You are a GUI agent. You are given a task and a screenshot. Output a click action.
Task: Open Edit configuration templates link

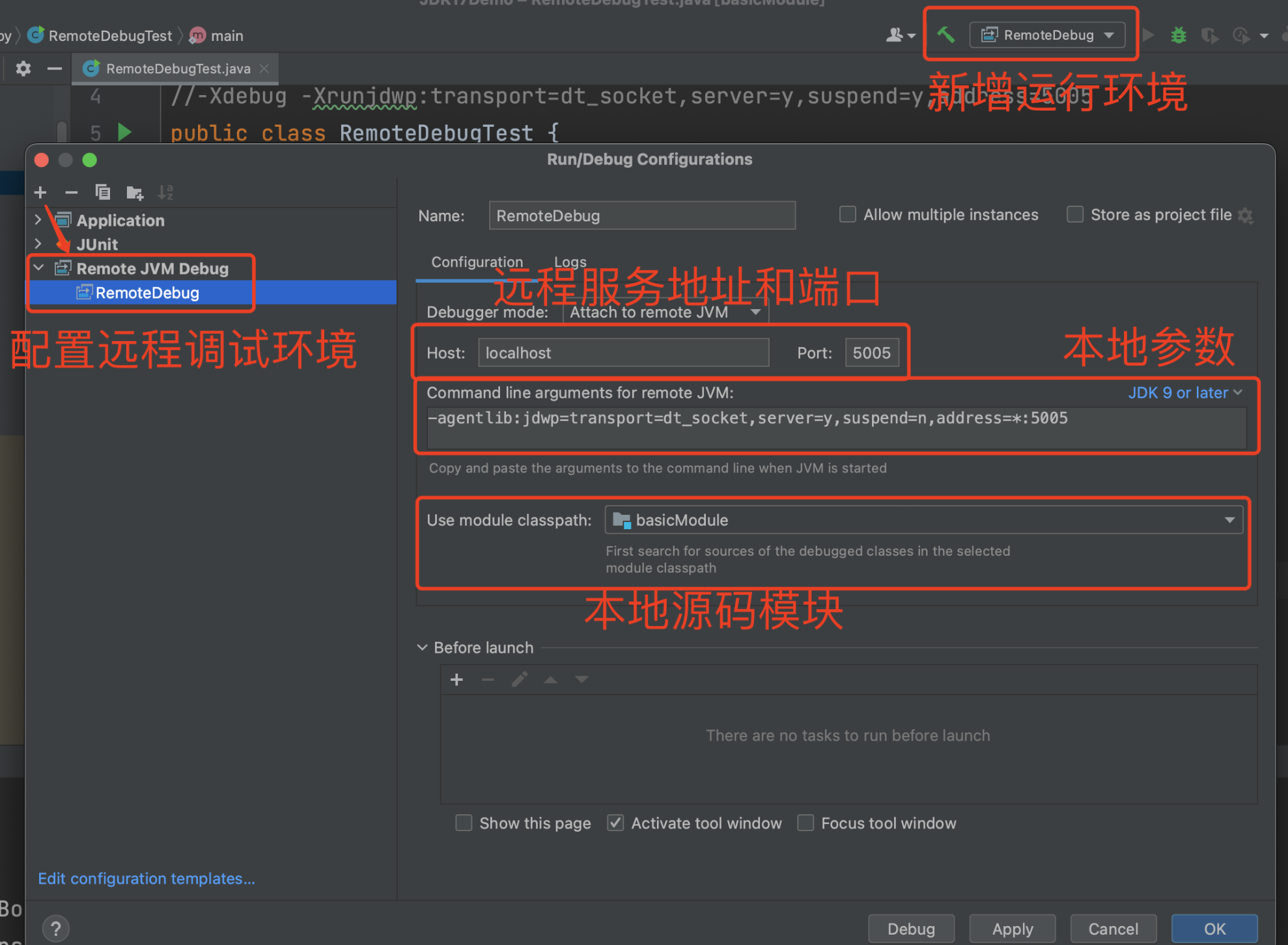(147, 879)
